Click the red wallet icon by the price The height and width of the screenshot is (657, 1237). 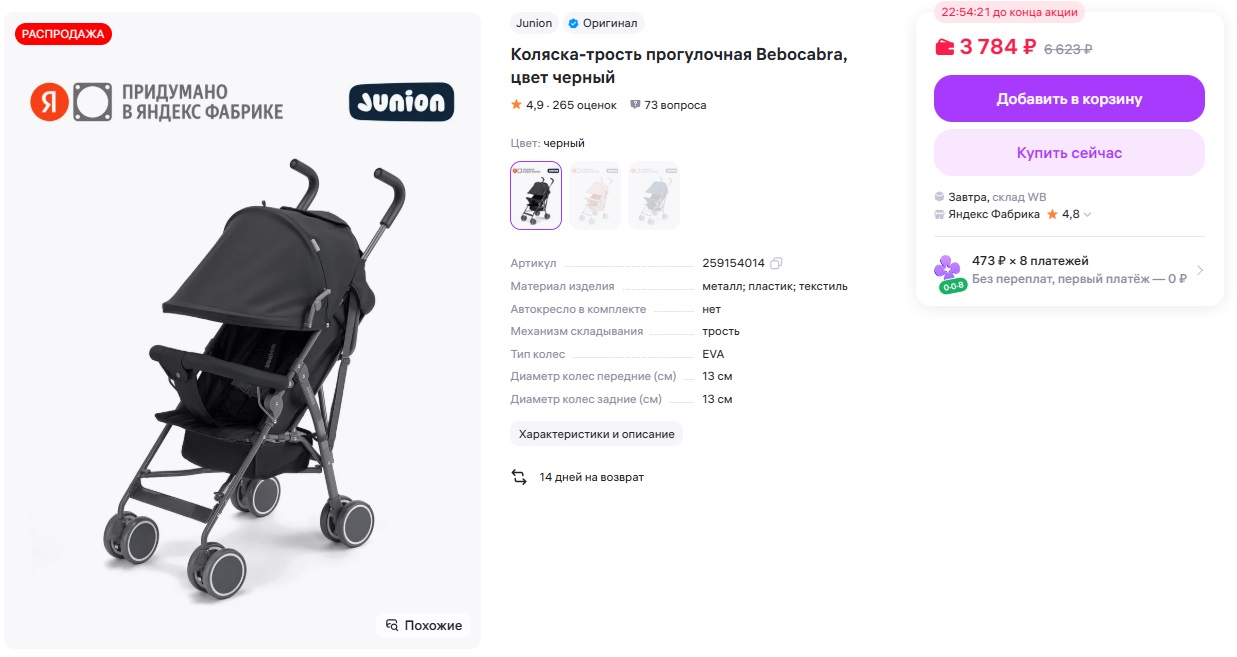click(x=944, y=47)
